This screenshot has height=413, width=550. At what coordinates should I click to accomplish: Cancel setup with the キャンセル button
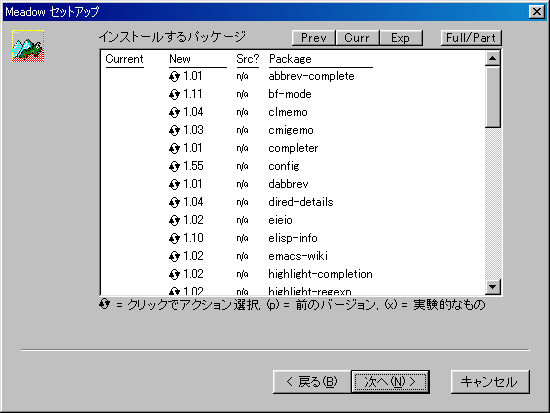tap(490, 381)
